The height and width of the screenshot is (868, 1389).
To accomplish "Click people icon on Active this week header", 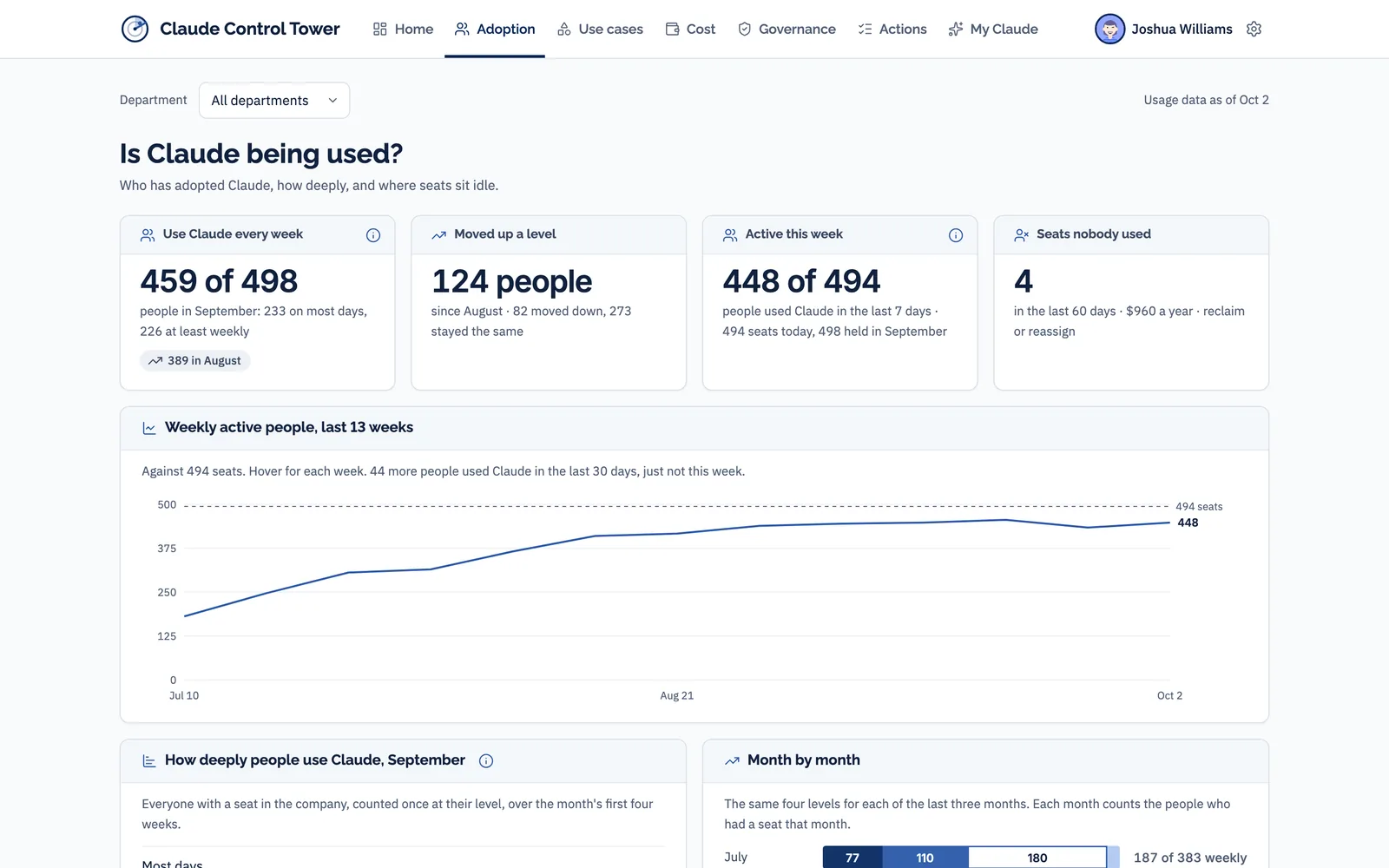I will click(x=730, y=235).
